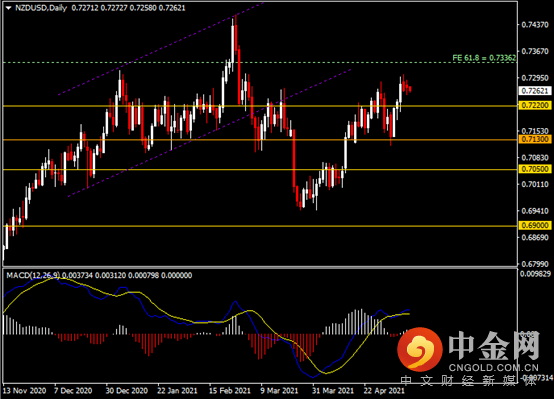Click the 22 Apr 2021 date label
Viewport: 554px width, 399px height.
tap(384, 391)
